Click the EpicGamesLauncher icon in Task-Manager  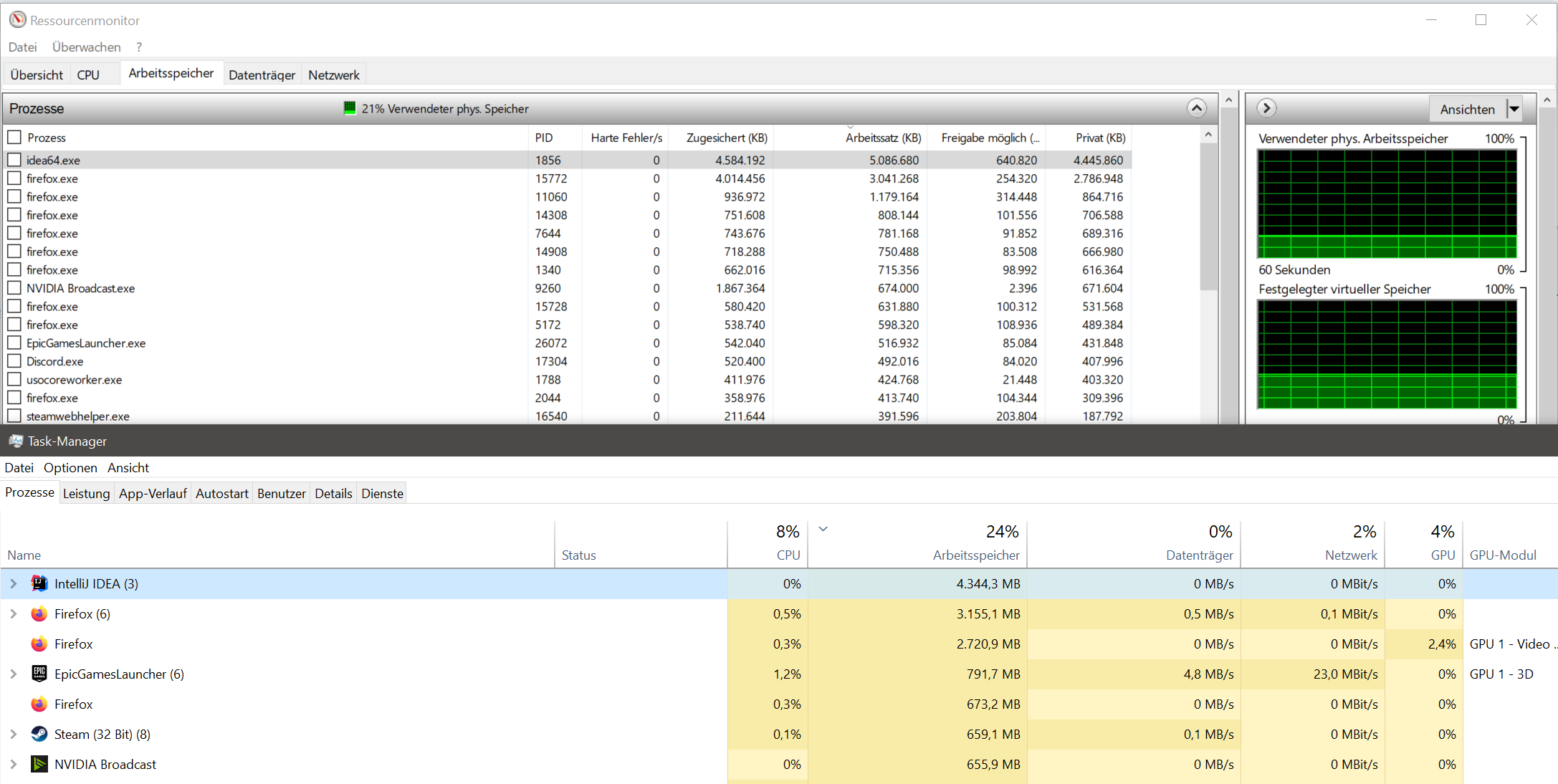pos(39,674)
